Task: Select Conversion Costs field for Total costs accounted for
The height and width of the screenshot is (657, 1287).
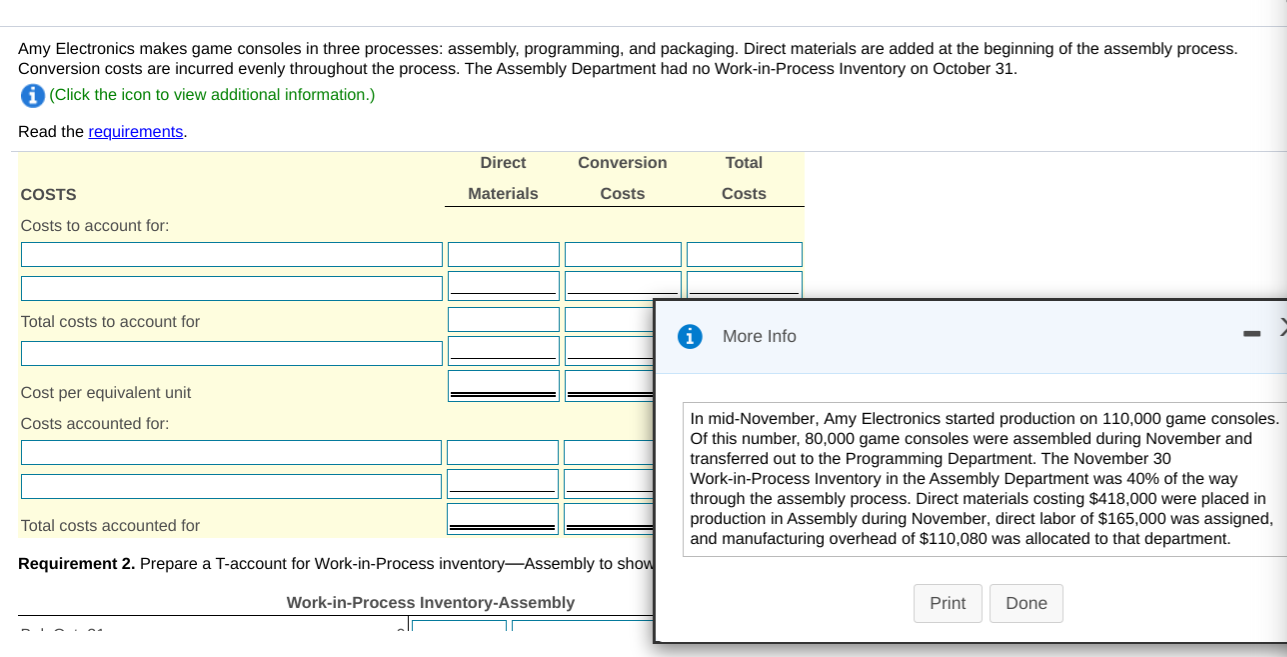Action: coord(608,519)
